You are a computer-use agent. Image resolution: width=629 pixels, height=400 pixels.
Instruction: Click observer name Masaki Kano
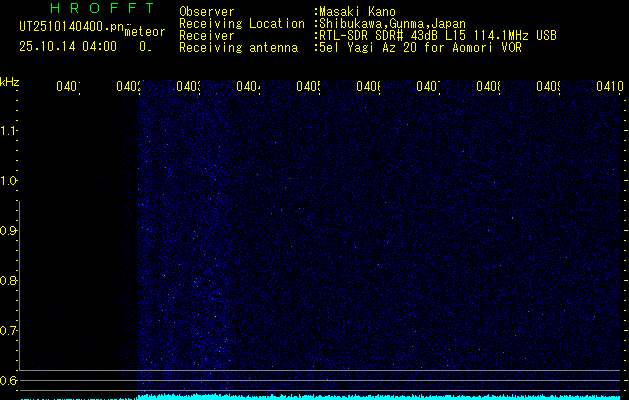(x=357, y=12)
